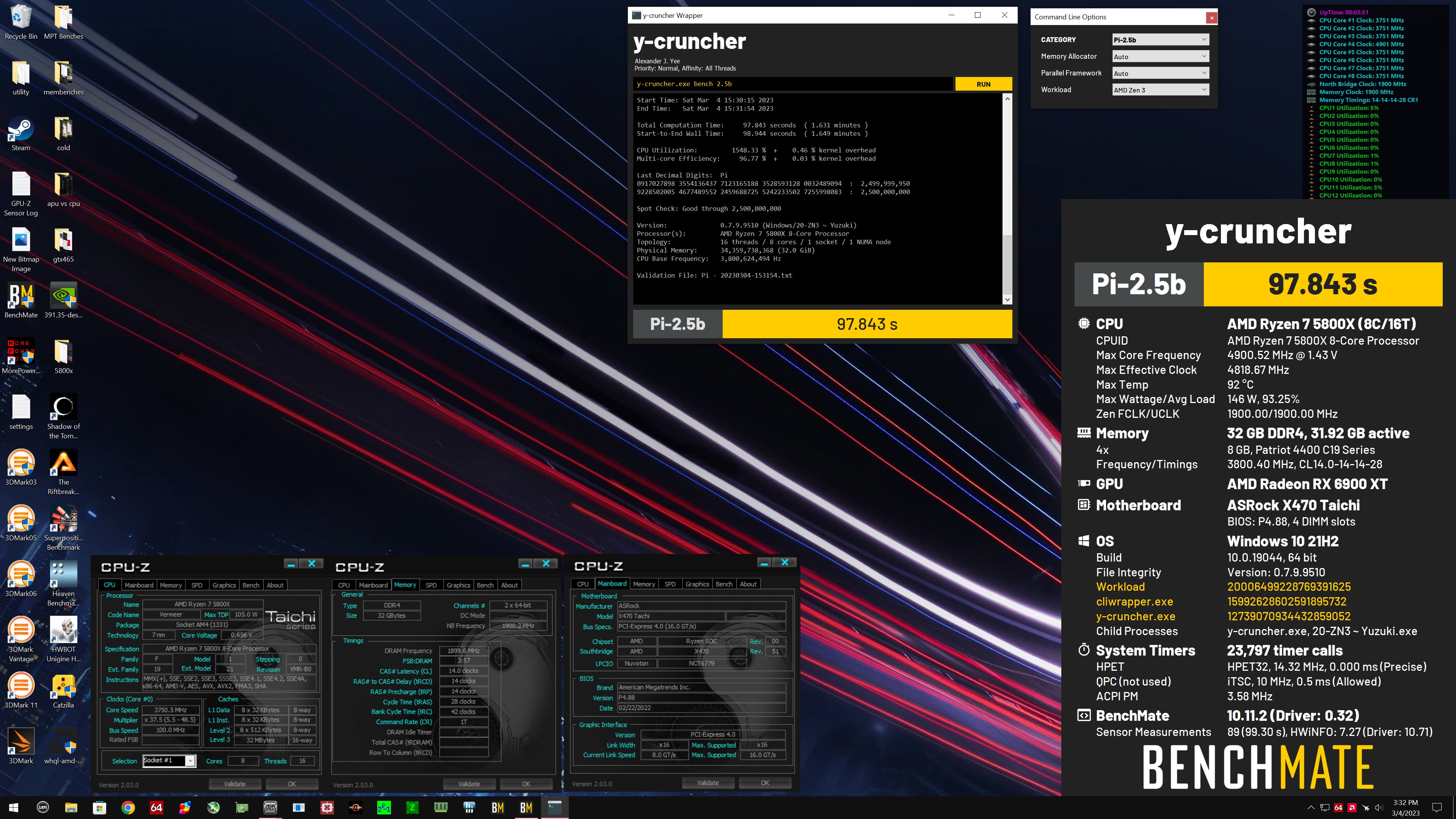Open The Riftbreaker desktop shortcut
The image size is (1456, 819).
(63, 472)
